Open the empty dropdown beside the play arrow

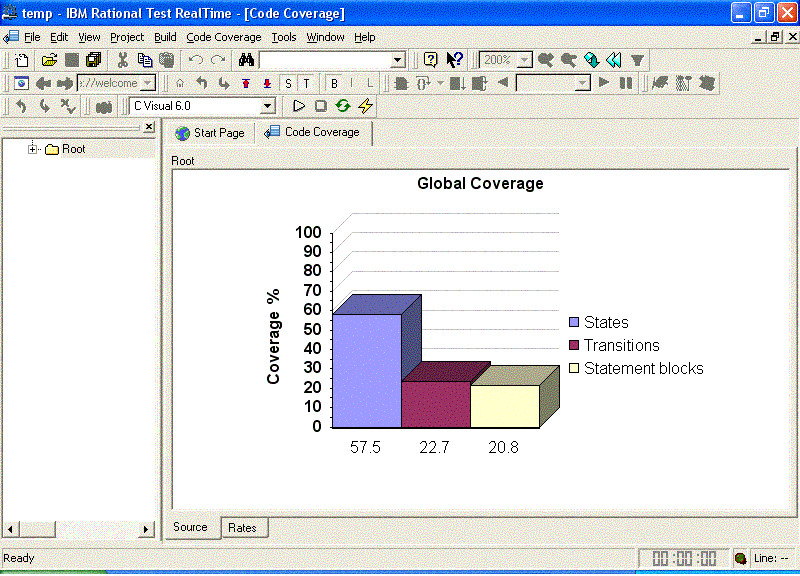tap(582, 83)
